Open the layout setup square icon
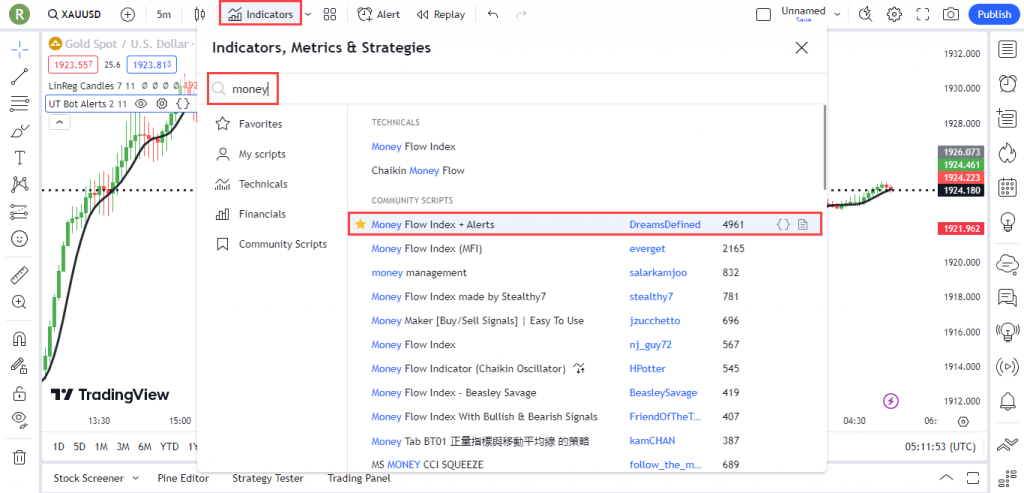This screenshot has width=1024, height=493. 763,14
